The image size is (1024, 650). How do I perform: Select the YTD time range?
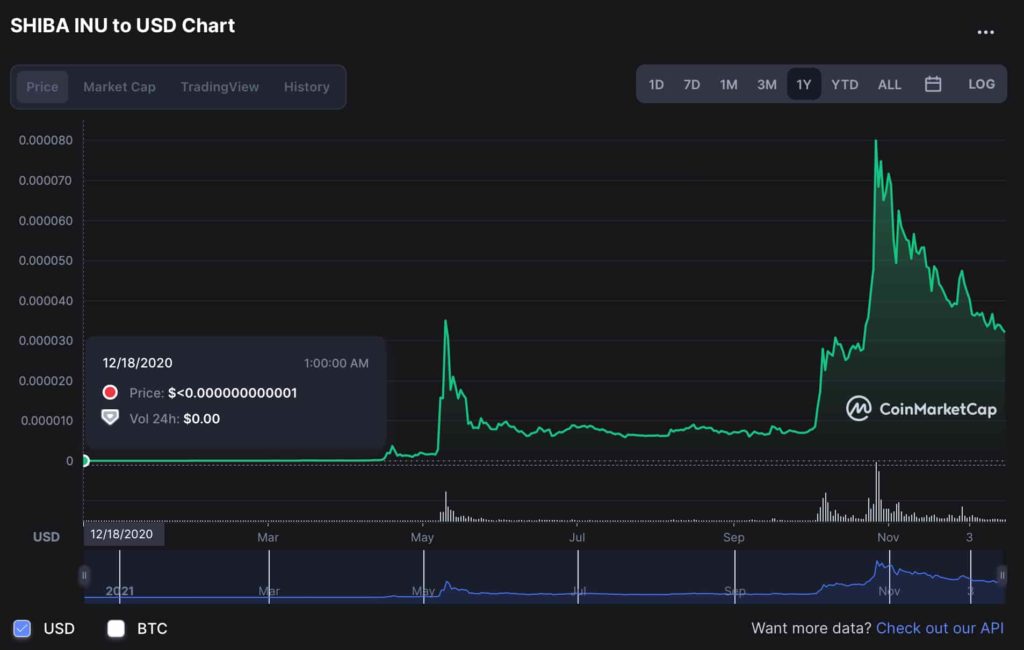click(x=844, y=84)
